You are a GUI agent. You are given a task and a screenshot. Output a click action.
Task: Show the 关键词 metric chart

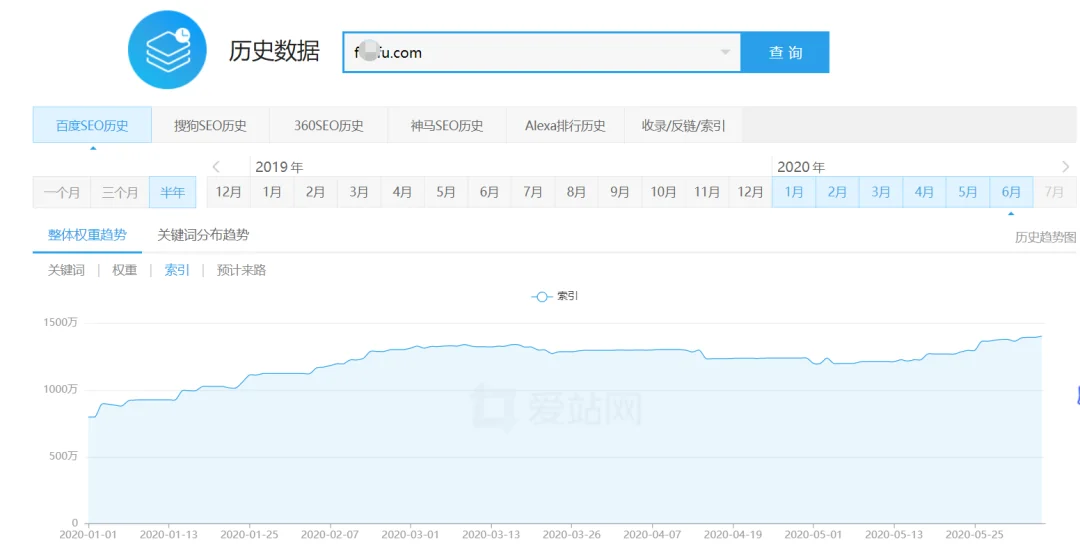click(66, 271)
